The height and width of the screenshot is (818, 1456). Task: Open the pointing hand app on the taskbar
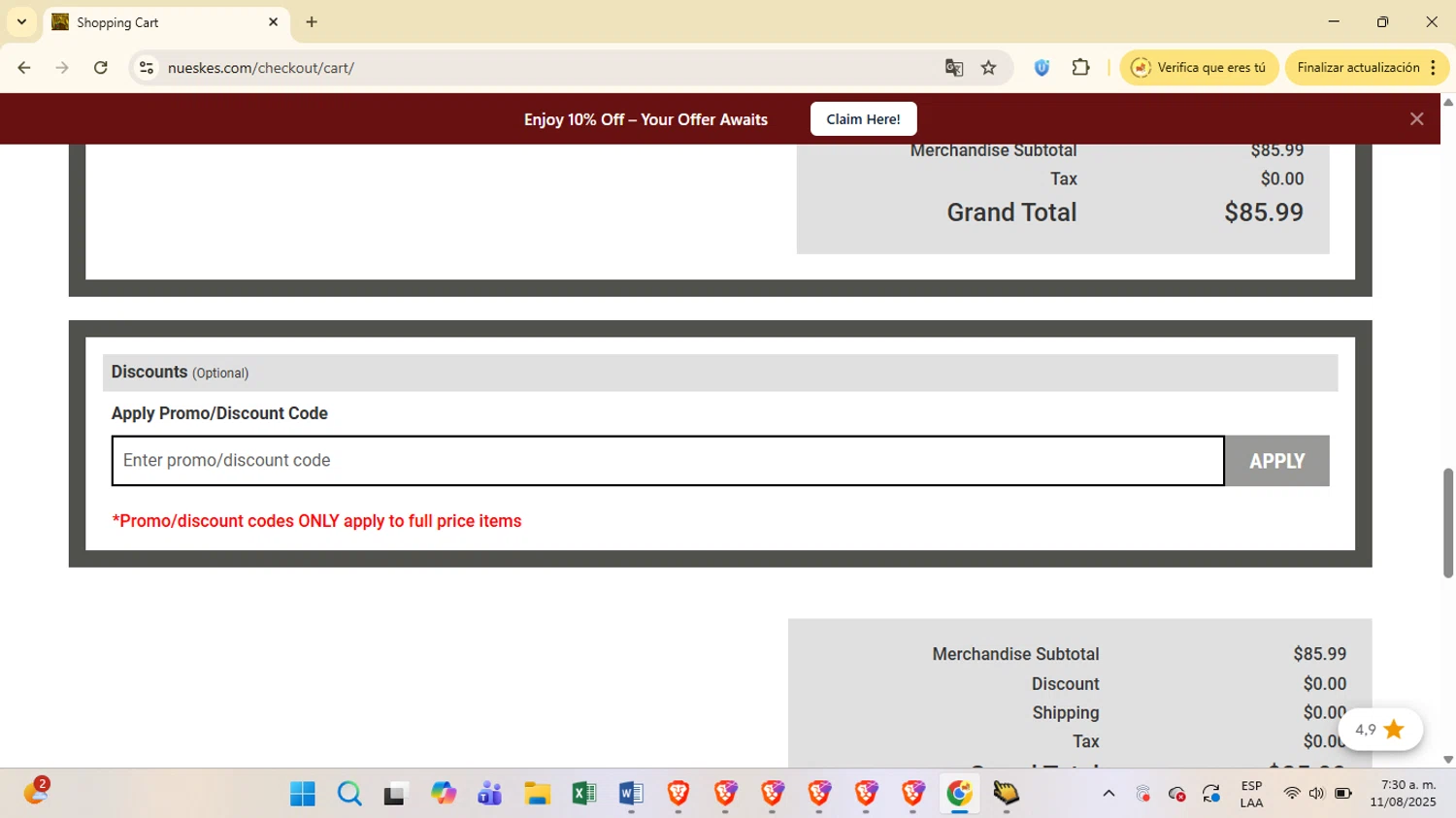1006,794
